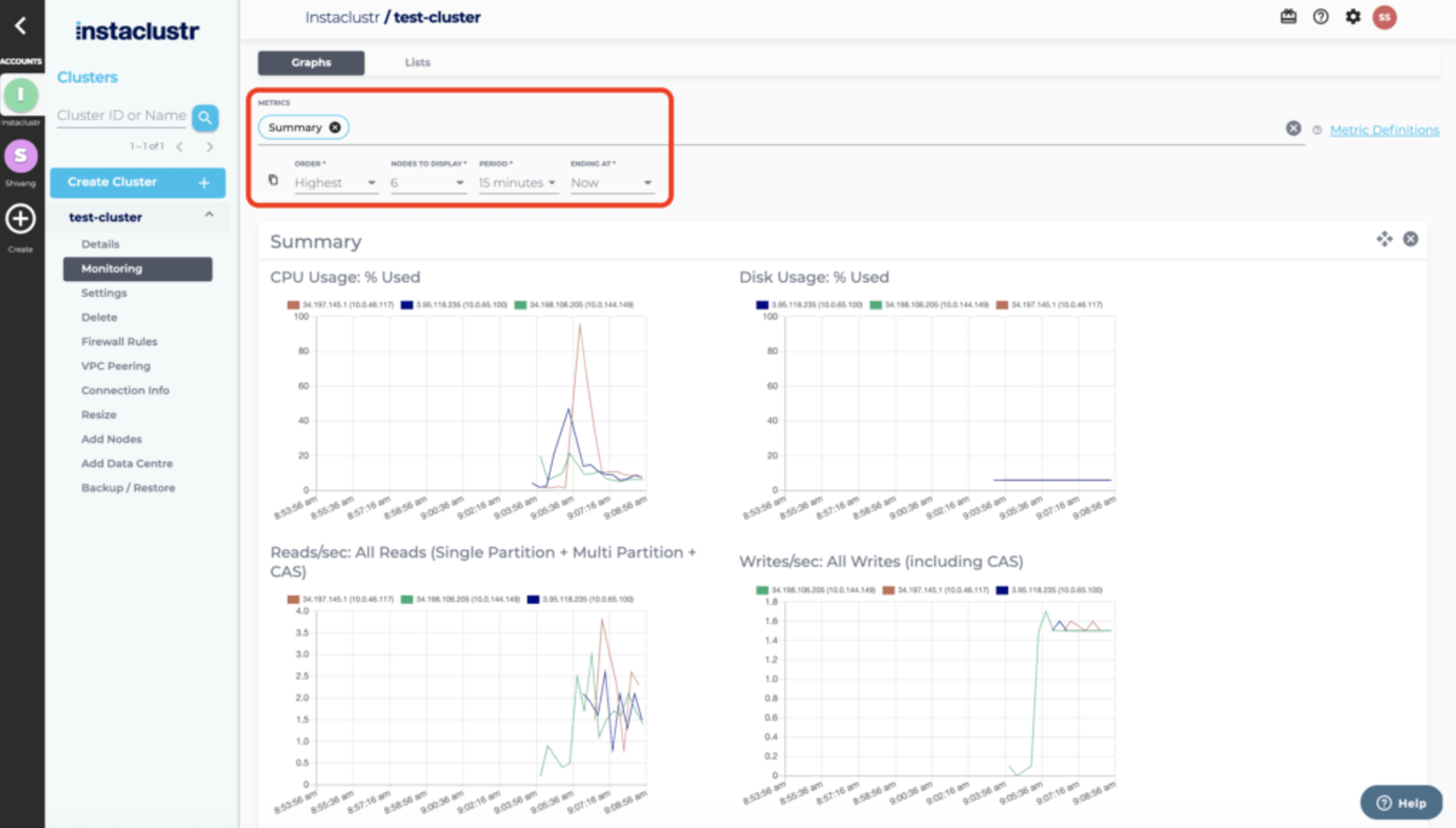Remove the Summary metric chip
Image resolution: width=1456 pixels, height=828 pixels.
tap(334, 127)
